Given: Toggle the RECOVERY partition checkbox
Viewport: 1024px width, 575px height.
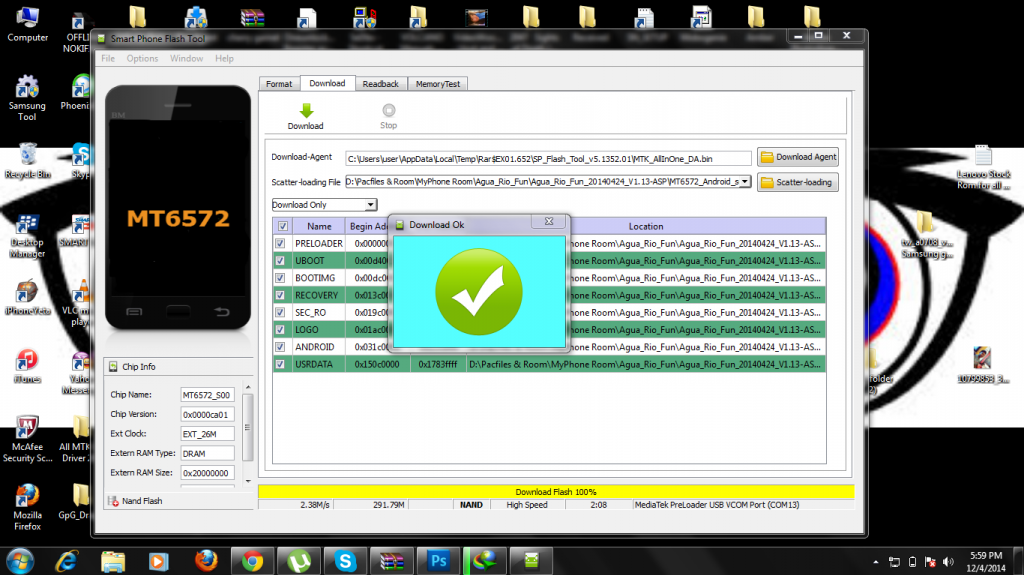Looking at the screenshot, I should coord(280,295).
